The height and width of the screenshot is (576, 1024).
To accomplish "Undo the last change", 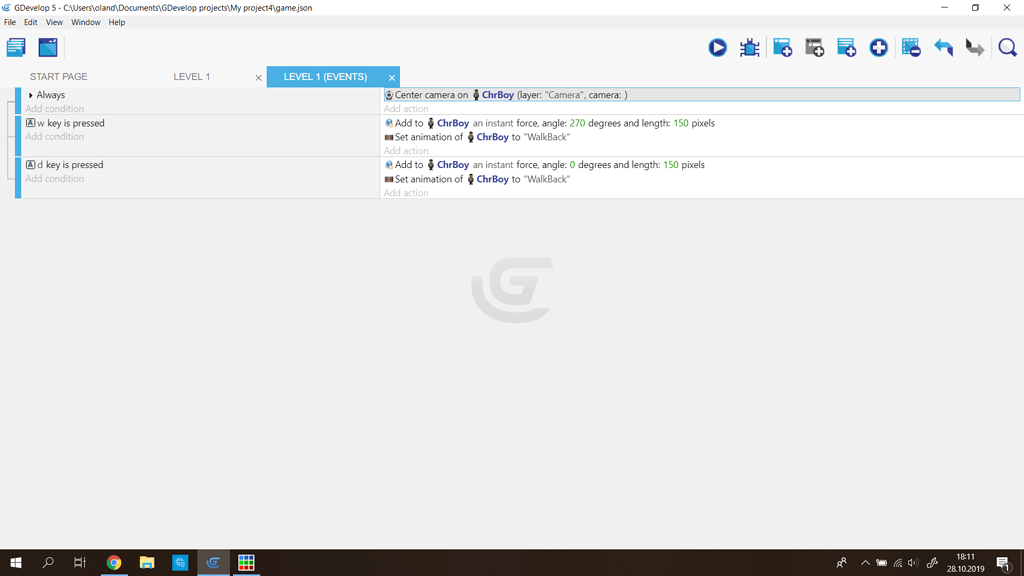I will pyautogui.click(x=943, y=48).
